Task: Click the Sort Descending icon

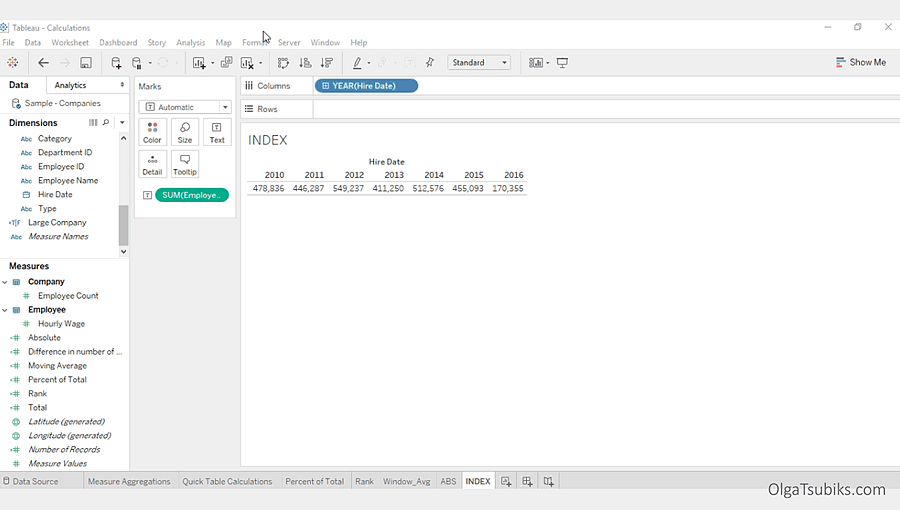Action: 327,63
